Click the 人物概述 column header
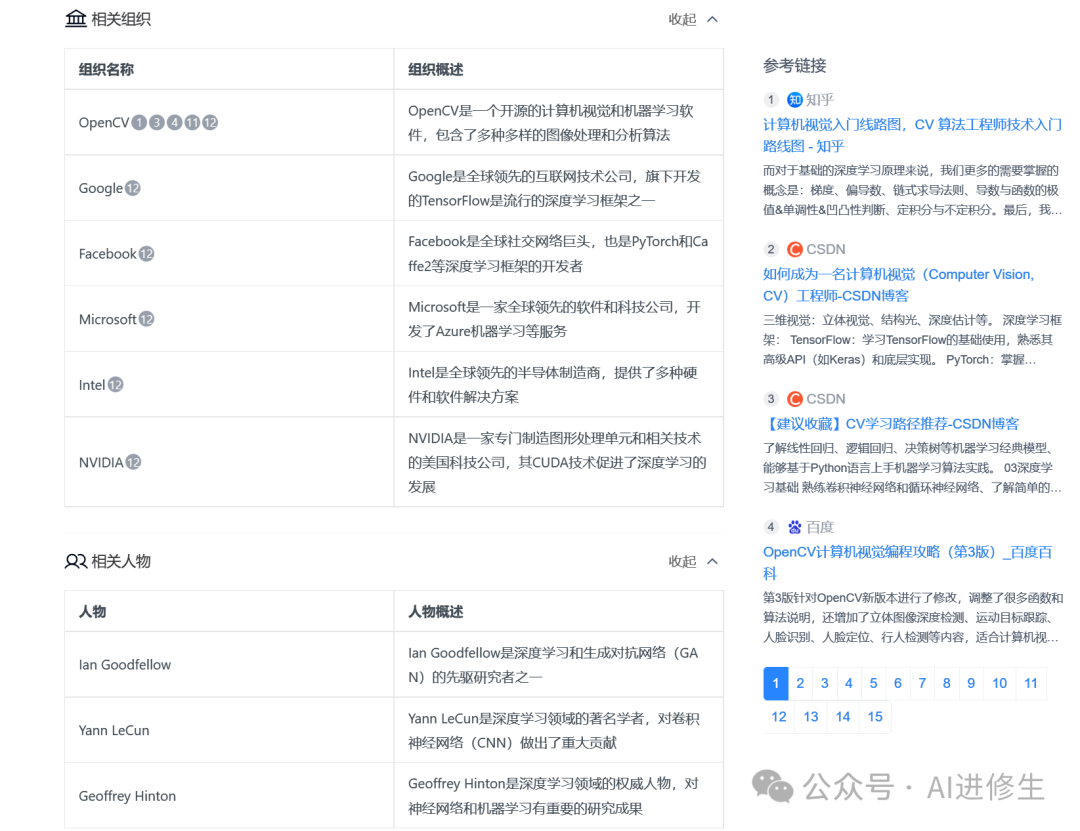Image resolution: width=1080 pixels, height=831 pixels. coord(559,612)
